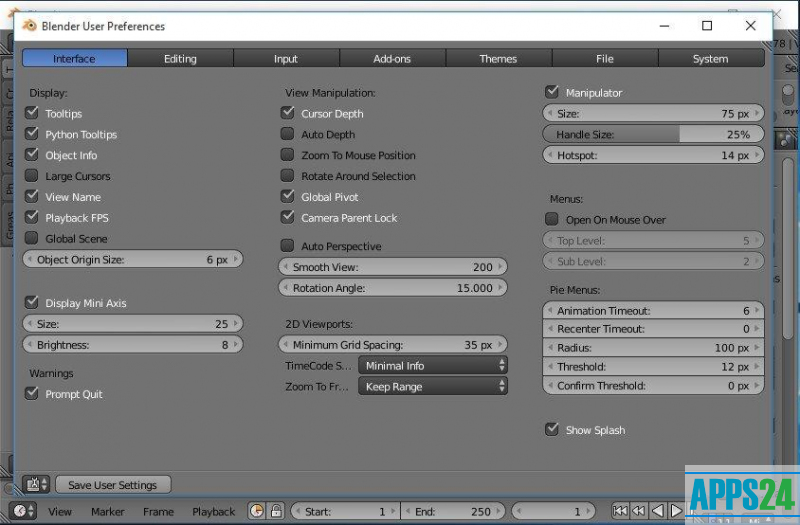Maximize the Blender User Preferences window
800x525 pixels.
(707, 26)
